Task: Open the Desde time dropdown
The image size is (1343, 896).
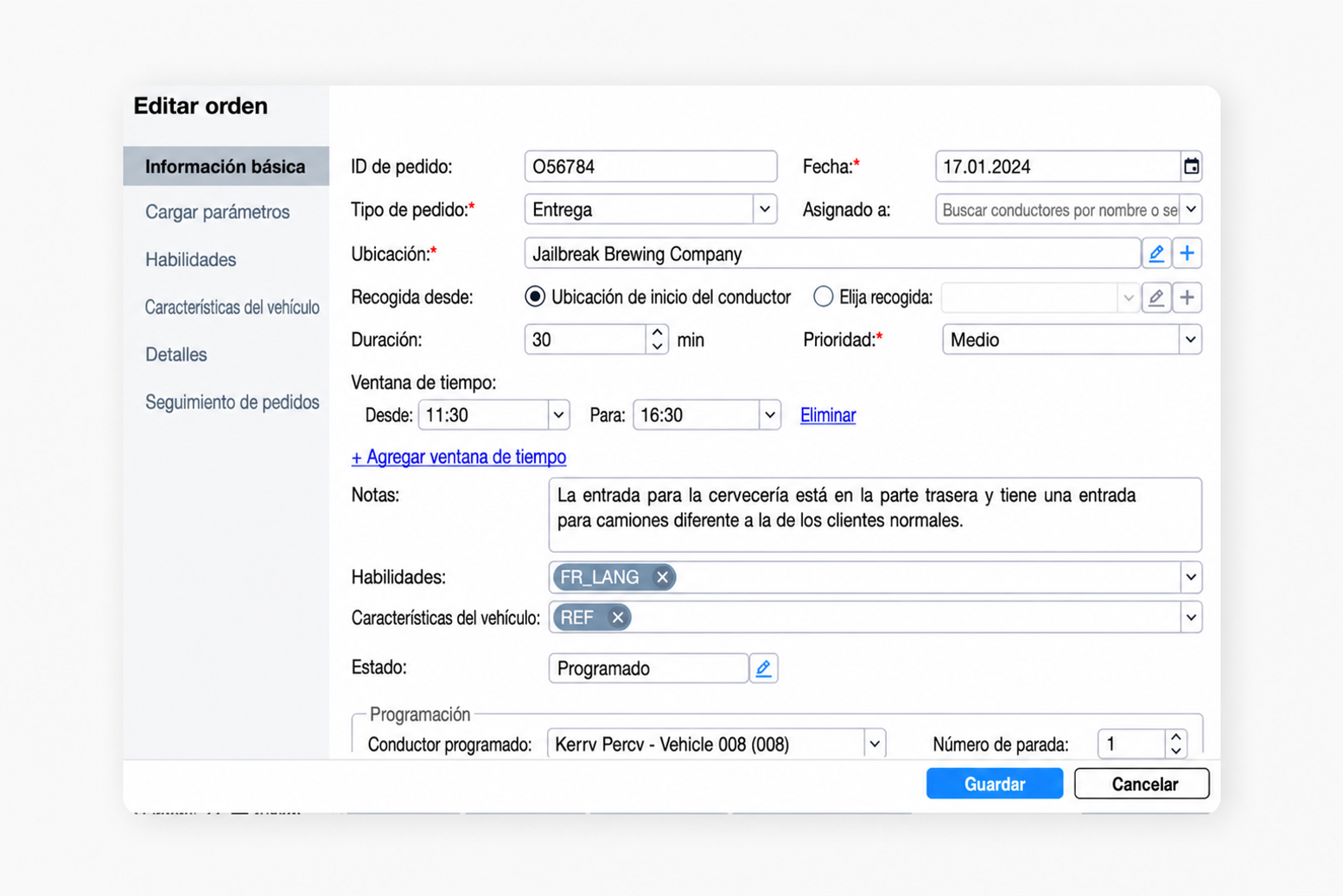Action: coord(558,415)
